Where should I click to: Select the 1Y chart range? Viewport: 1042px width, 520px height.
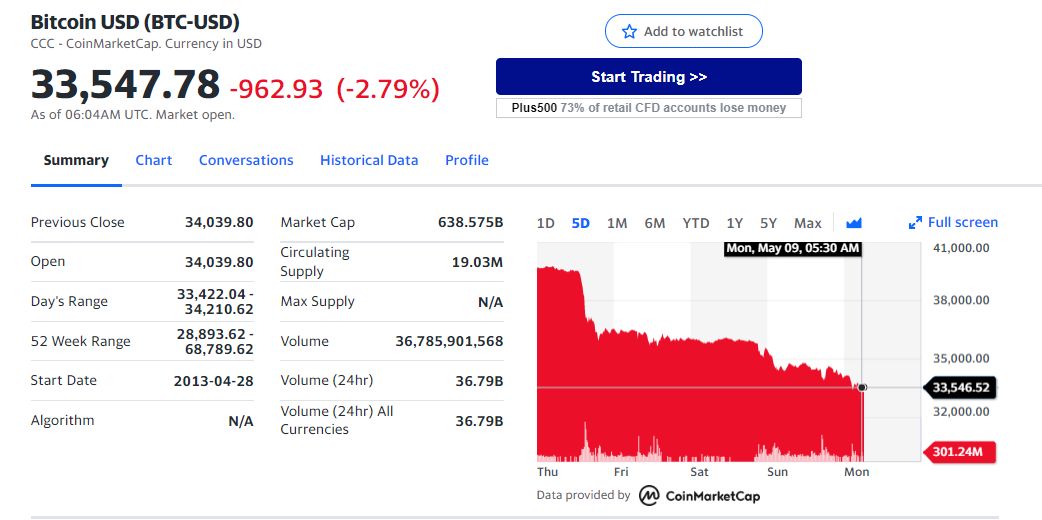point(734,223)
